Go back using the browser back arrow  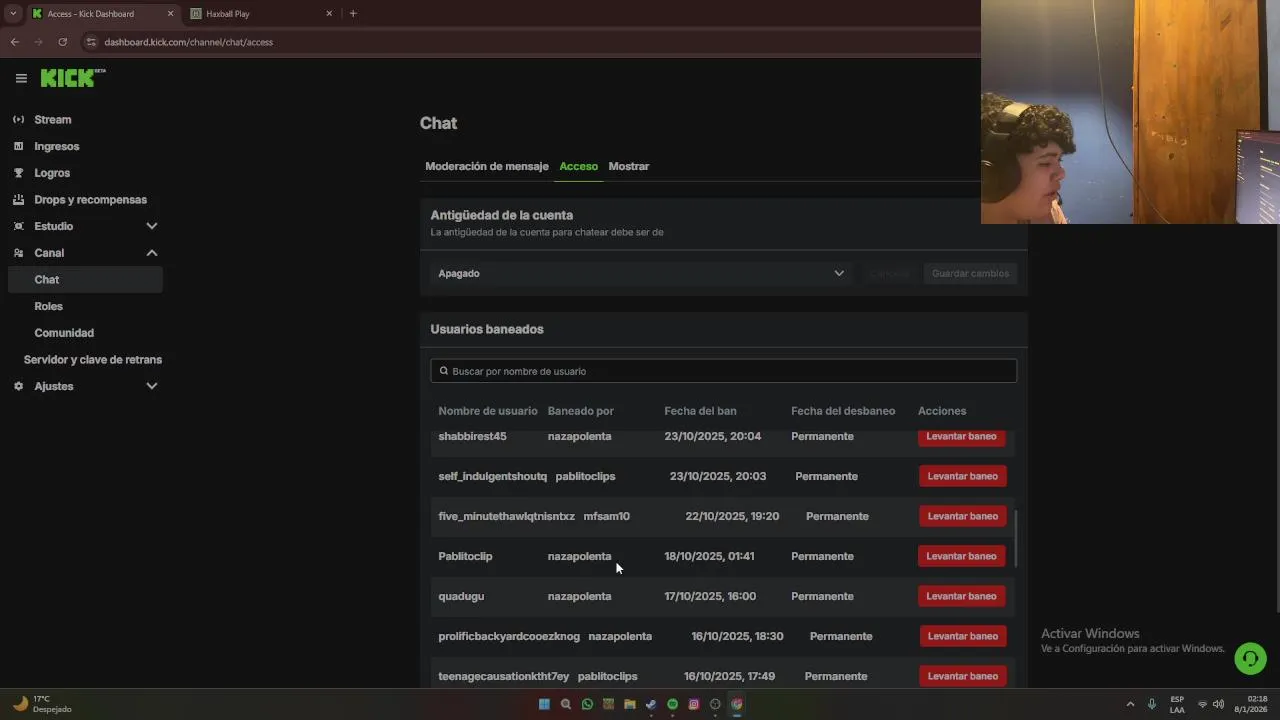click(14, 42)
